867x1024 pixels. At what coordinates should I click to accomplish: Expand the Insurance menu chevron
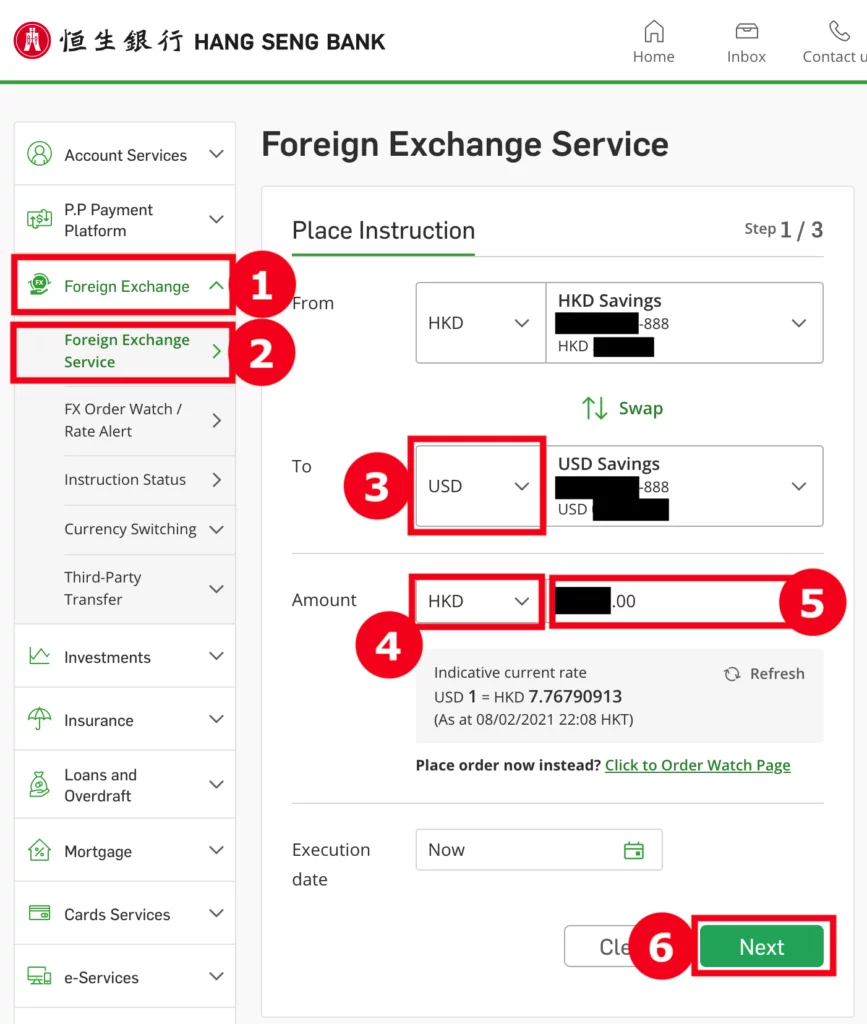coord(216,719)
